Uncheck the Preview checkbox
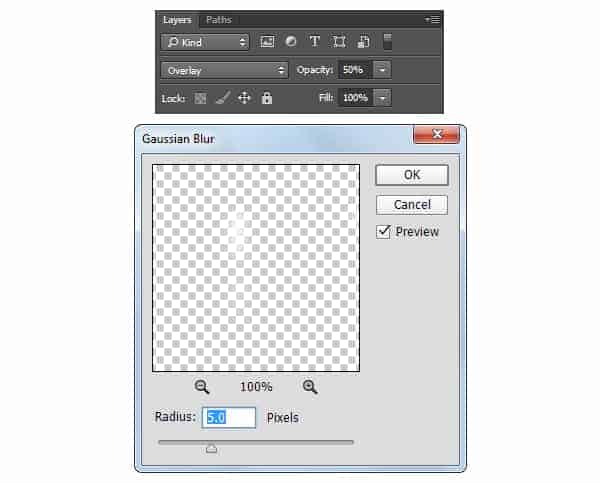 click(x=383, y=232)
